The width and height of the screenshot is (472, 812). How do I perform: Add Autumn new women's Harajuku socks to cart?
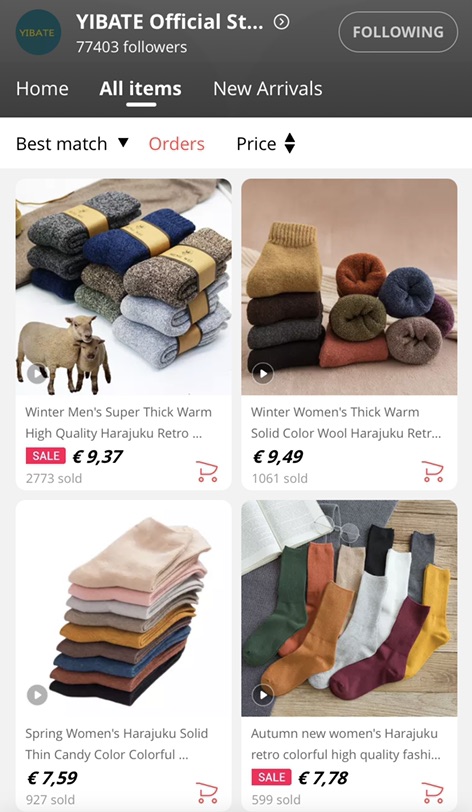[433, 792]
